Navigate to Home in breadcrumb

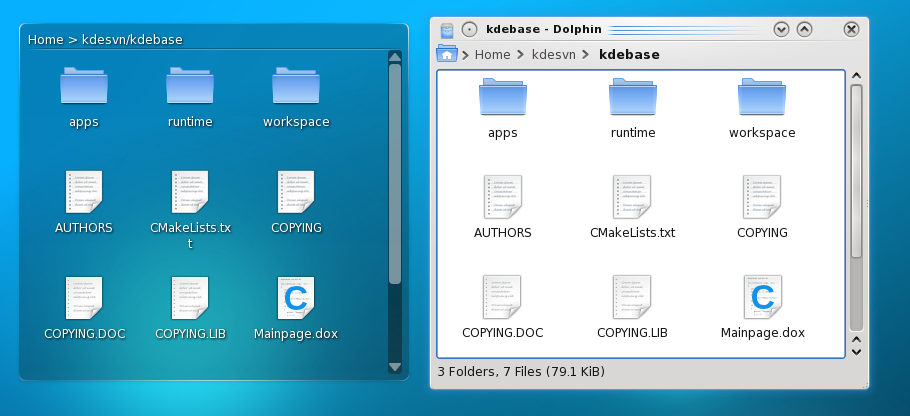click(x=492, y=55)
